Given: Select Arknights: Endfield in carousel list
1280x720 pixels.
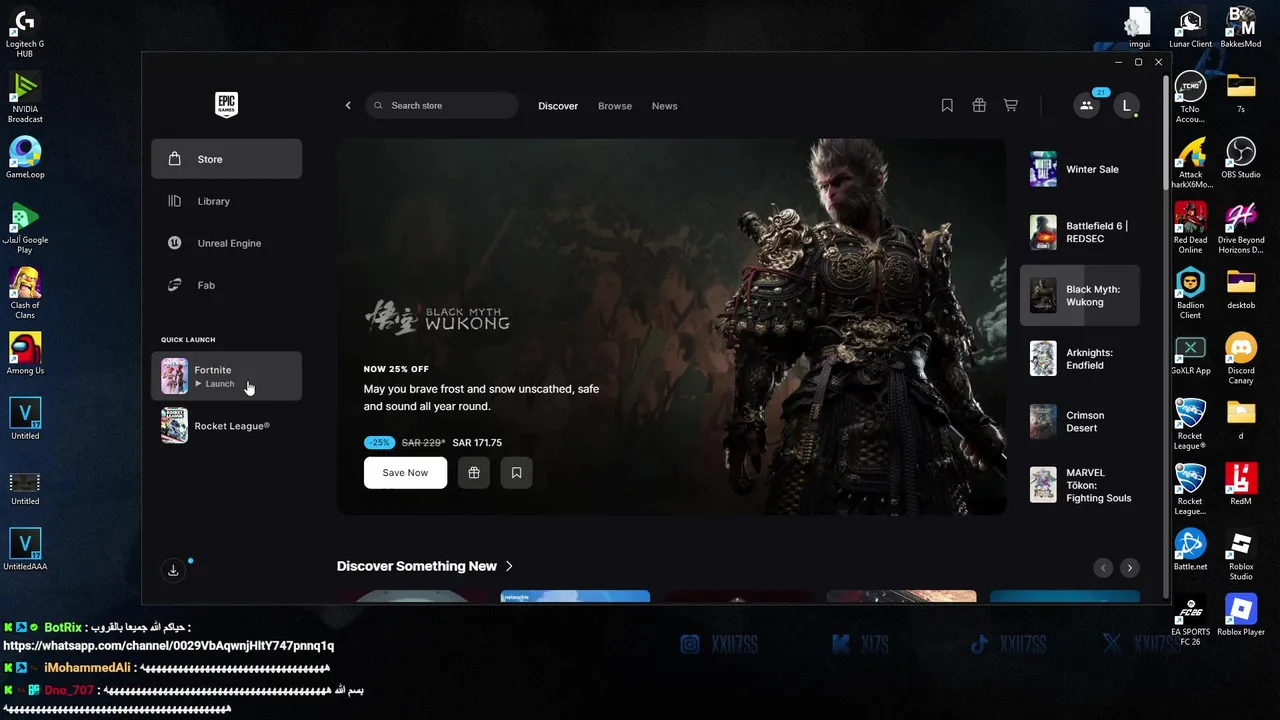Looking at the screenshot, I should tap(1080, 359).
